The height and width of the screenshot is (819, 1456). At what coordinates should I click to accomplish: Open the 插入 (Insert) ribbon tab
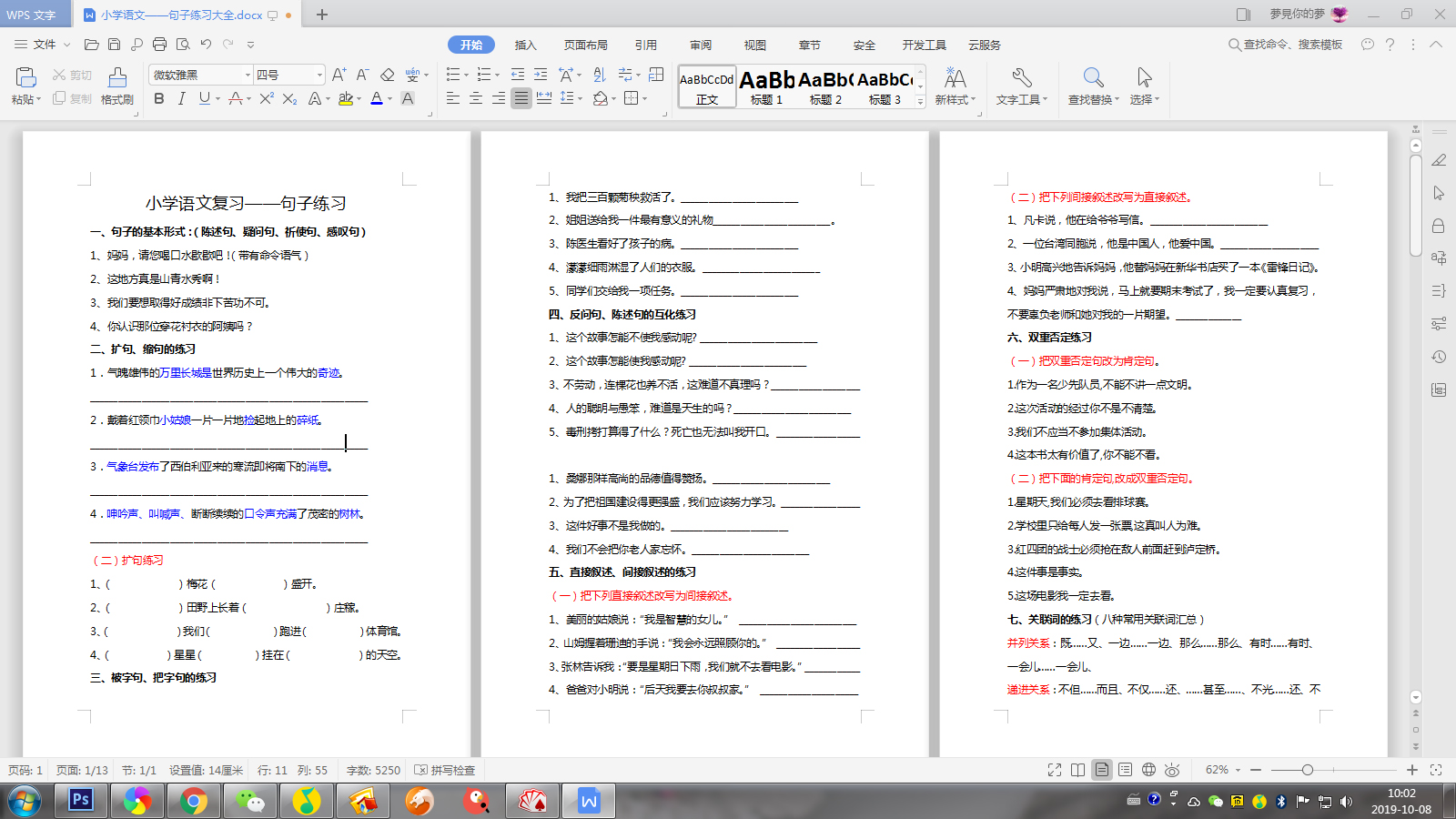tap(525, 45)
